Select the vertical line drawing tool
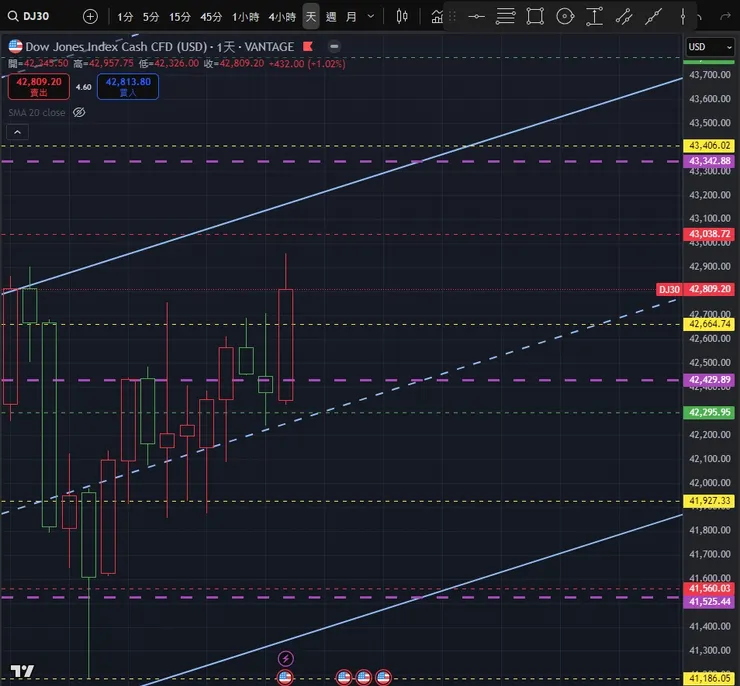This screenshot has height=686, width=740. pyautogui.click(x=682, y=17)
